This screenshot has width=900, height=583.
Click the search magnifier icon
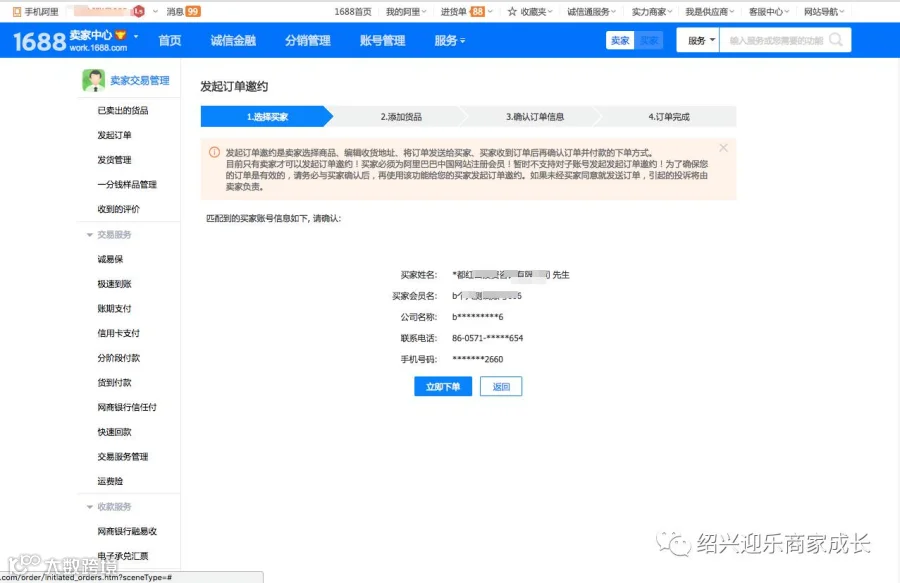(x=836, y=40)
